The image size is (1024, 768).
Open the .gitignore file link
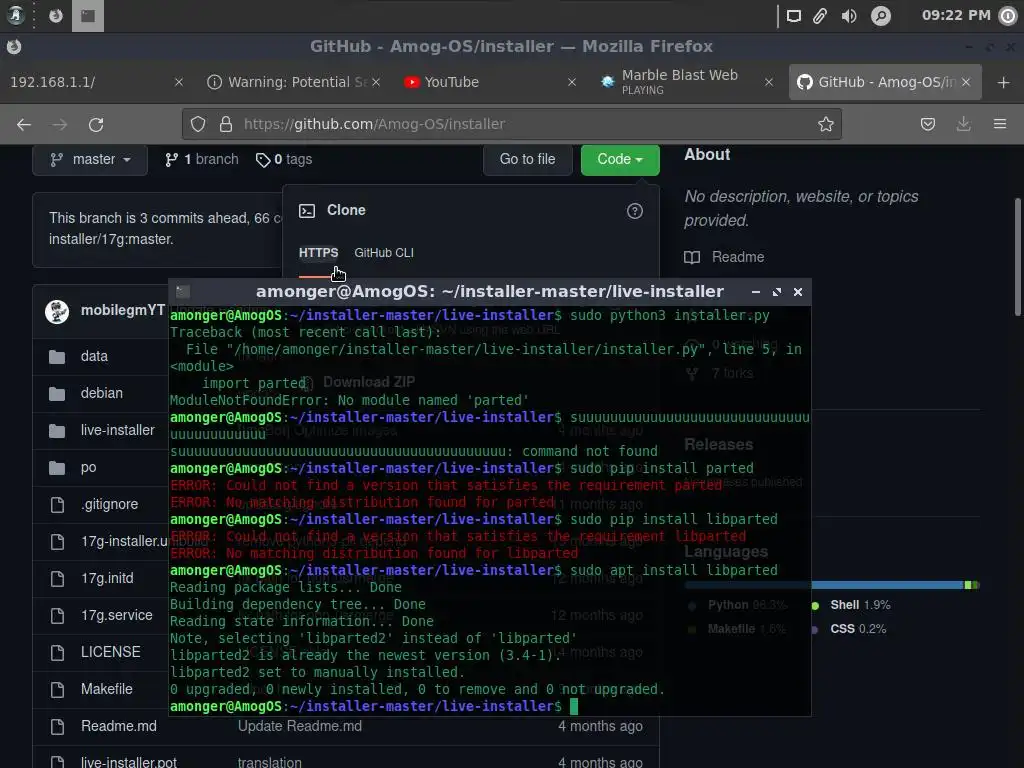(110, 504)
